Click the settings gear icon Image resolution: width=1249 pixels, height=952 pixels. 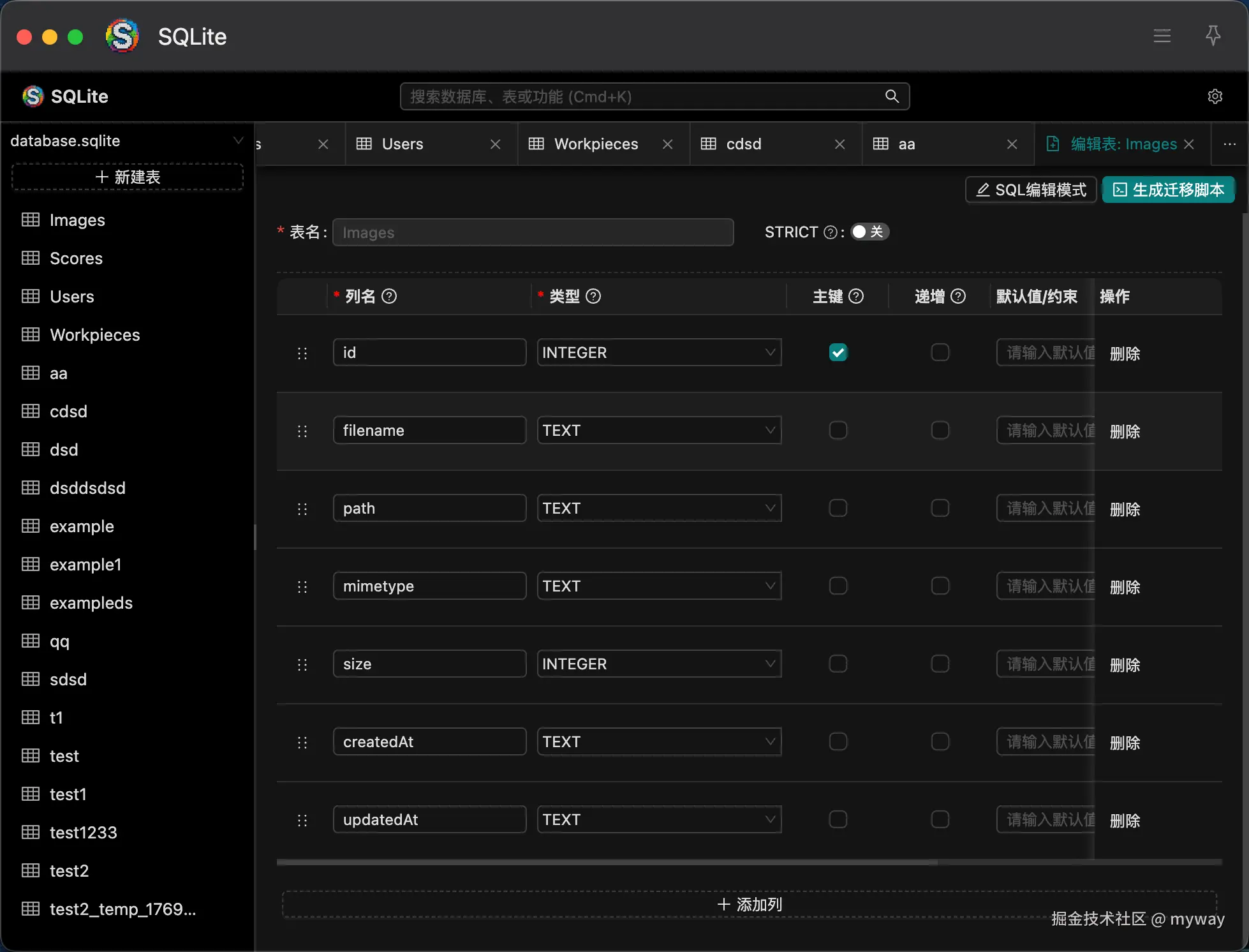pyautogui.click(x=1215, y=96)
